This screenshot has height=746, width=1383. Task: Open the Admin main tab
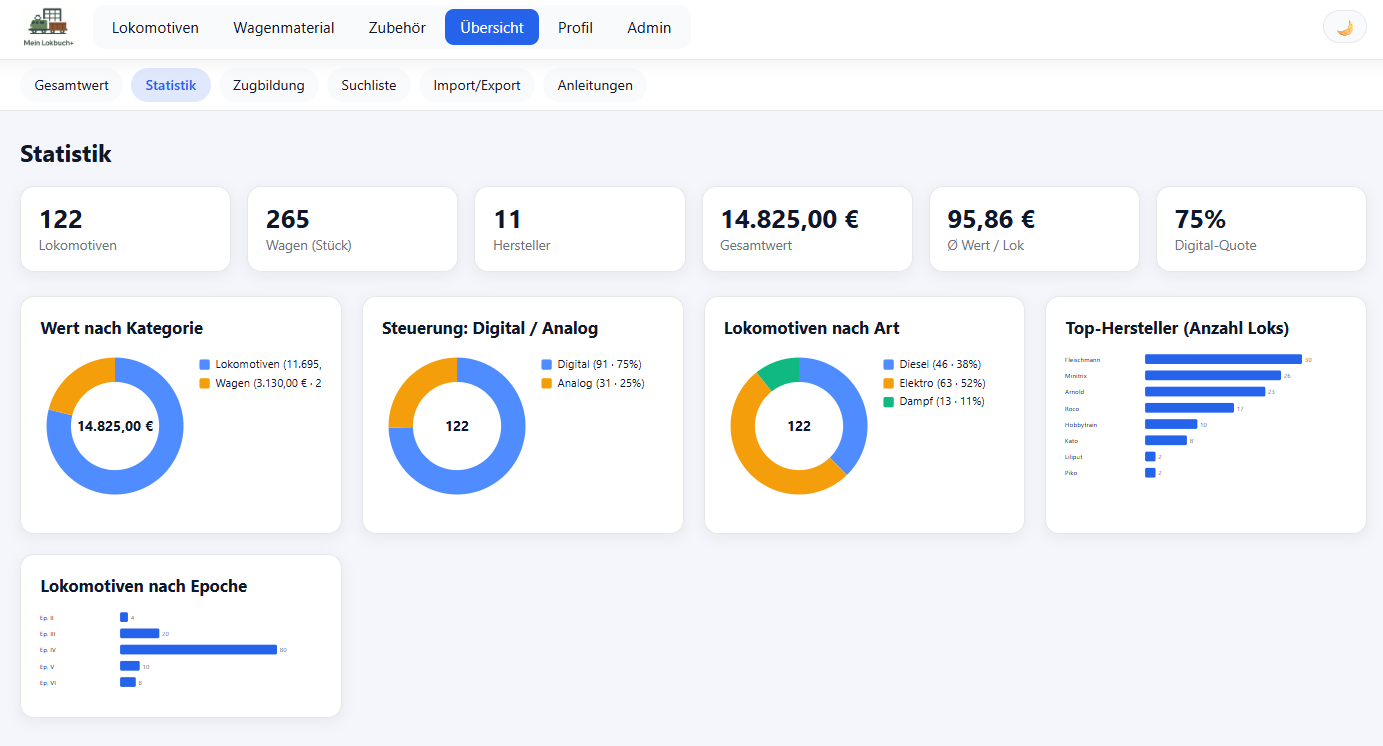pyautogui.click(x=649, y=28)
